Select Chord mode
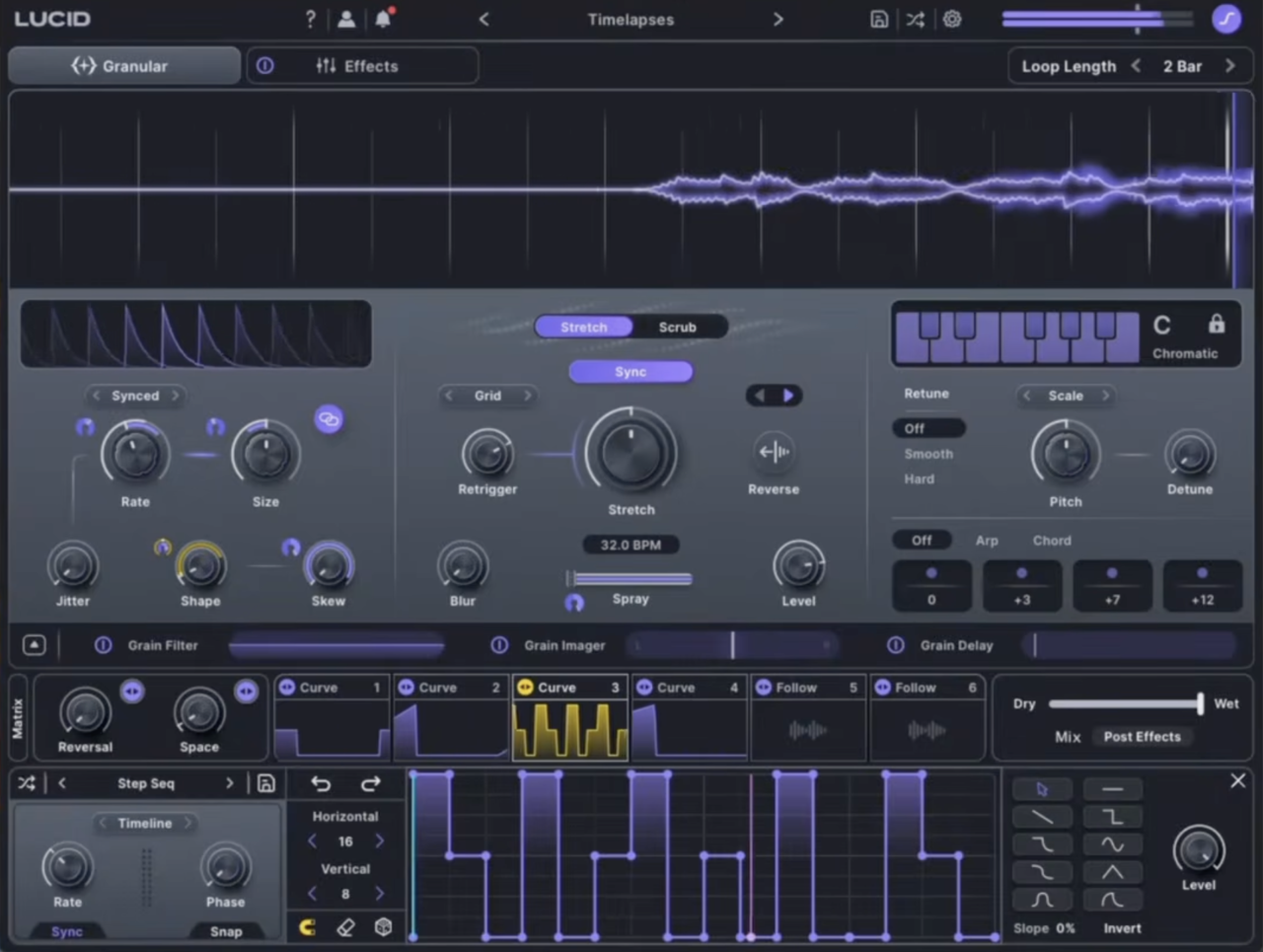The image size is (1263, 952). pyautogui.click(x=1052, y=541)
